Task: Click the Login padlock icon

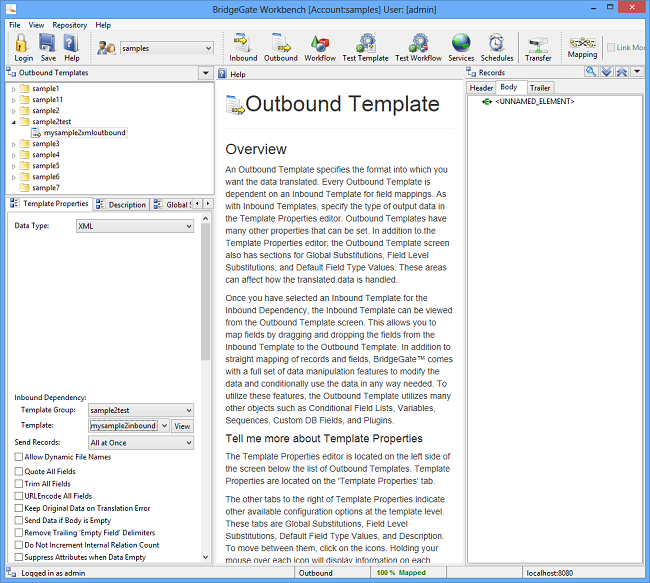Action: coord(22,43)
